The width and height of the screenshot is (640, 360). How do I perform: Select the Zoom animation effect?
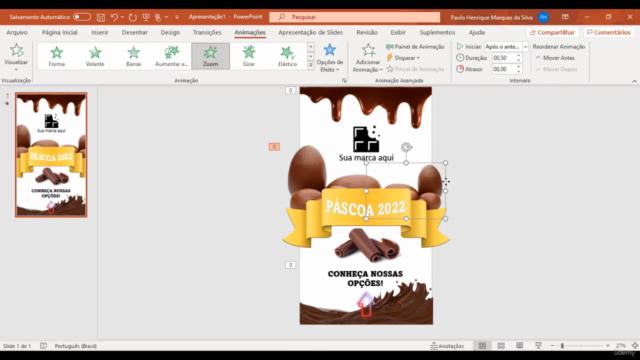pyautogui.click(x=211, y=56)
